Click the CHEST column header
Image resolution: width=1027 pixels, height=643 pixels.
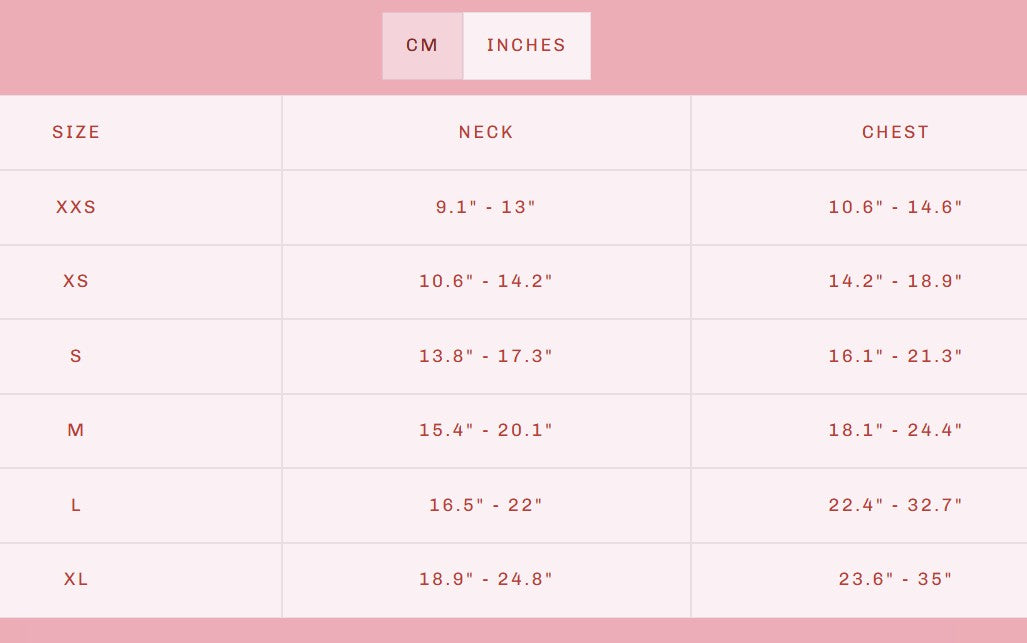[895, 132]
